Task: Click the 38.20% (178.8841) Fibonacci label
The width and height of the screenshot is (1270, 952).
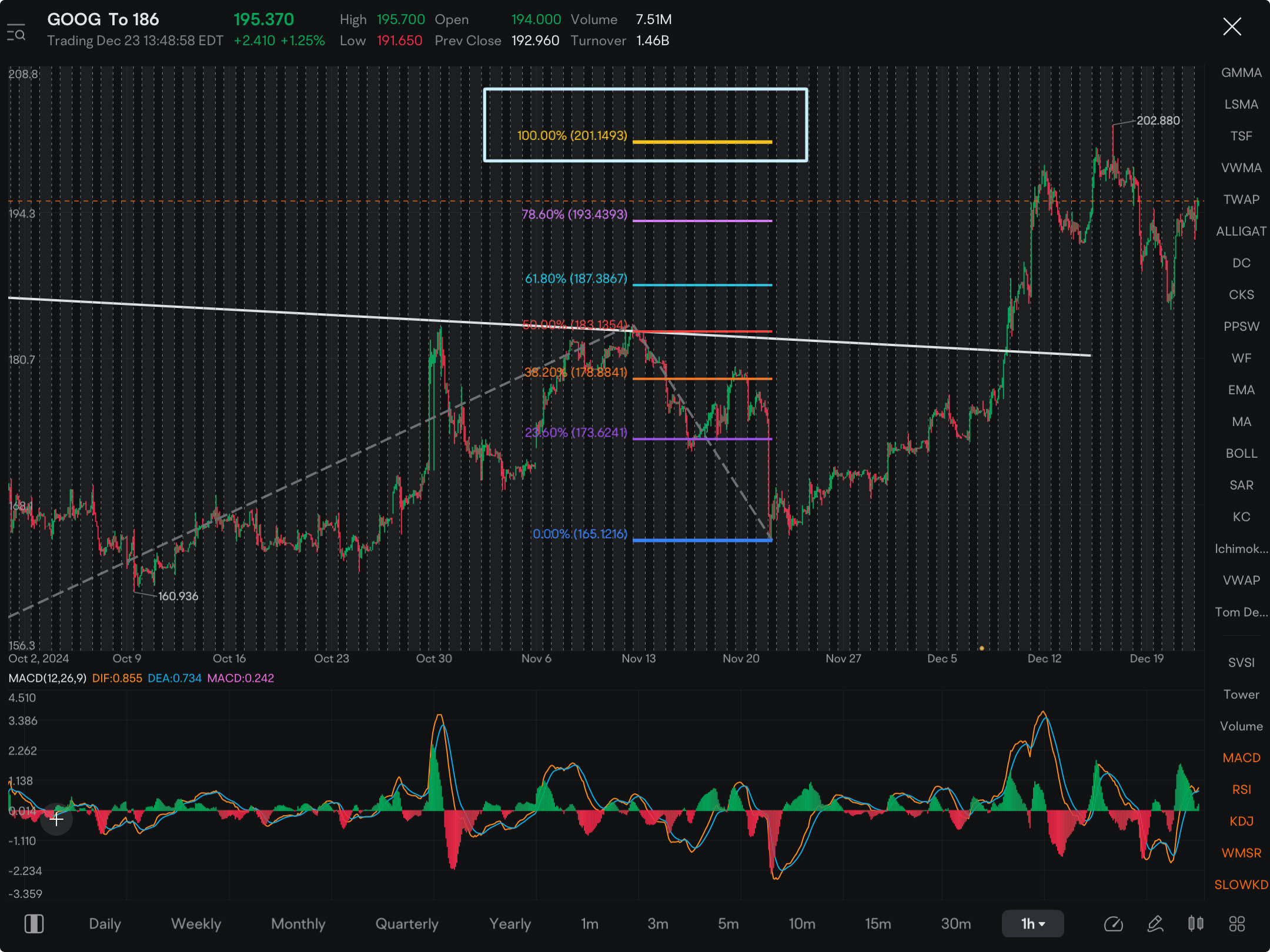Action: click(576, 373)
